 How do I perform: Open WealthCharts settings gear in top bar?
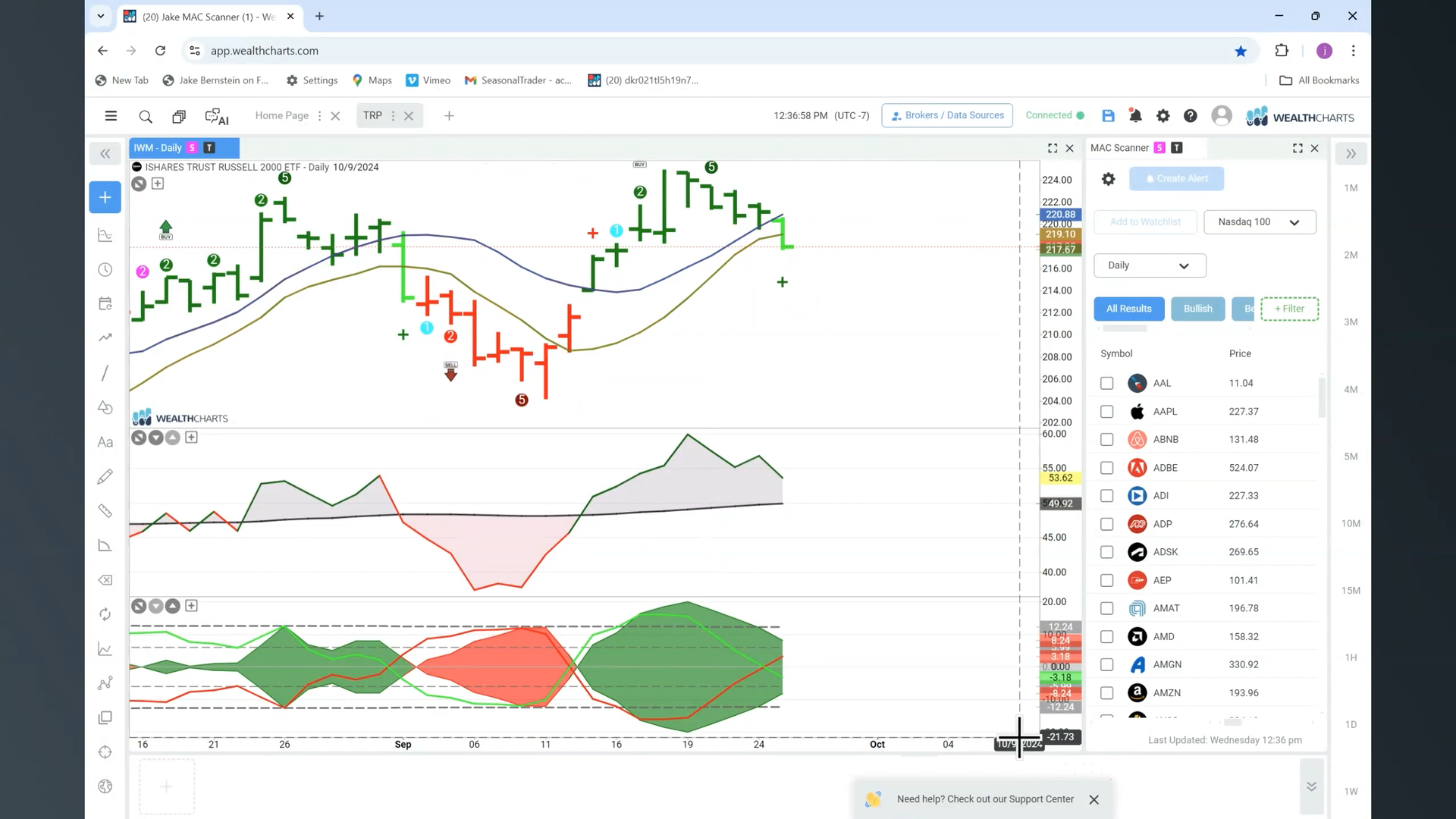(x=1163, y=115)
